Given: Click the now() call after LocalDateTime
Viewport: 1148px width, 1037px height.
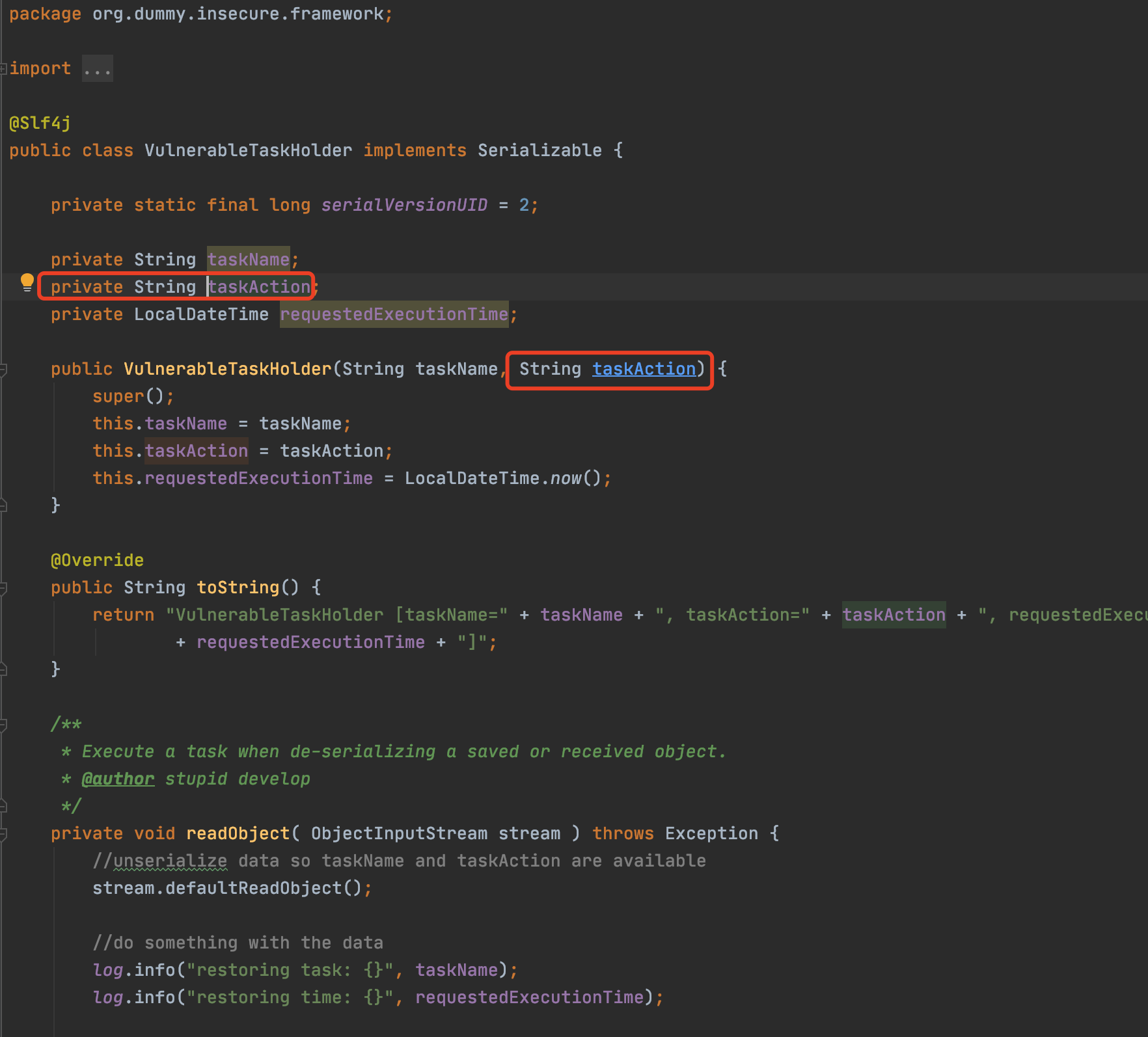Looking at the screenshot, I should (x=566, y=478).
